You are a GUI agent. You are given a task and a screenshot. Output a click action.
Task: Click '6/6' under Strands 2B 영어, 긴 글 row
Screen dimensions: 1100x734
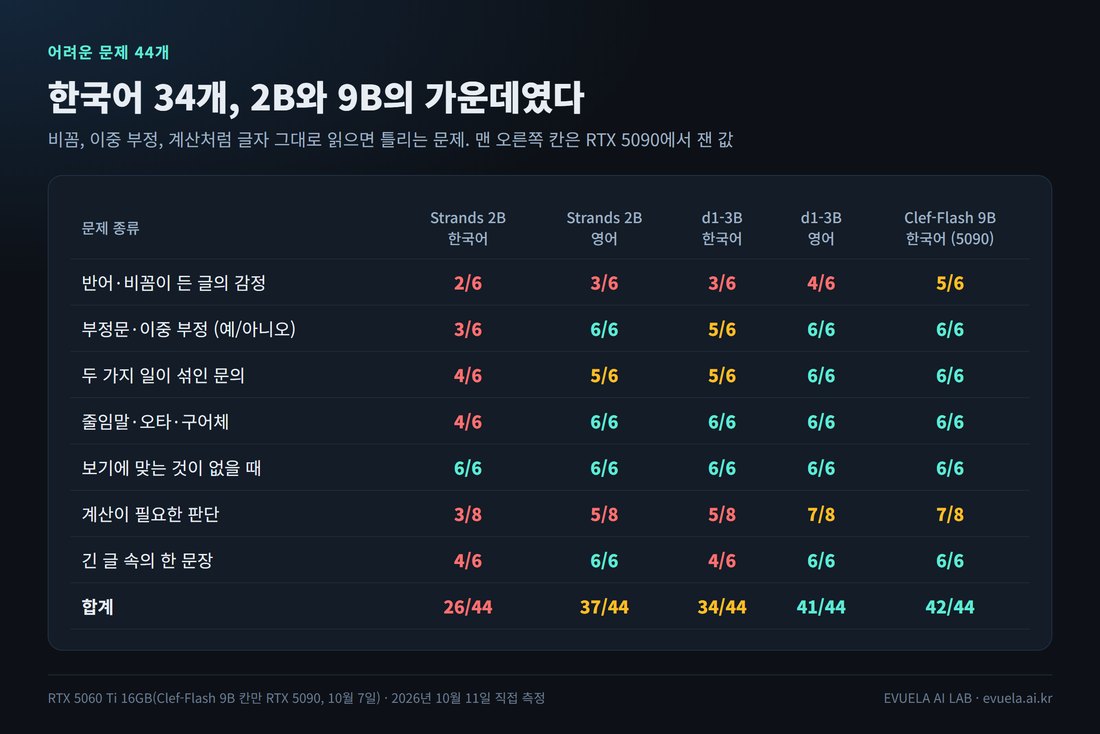click(x=604, y=561)
